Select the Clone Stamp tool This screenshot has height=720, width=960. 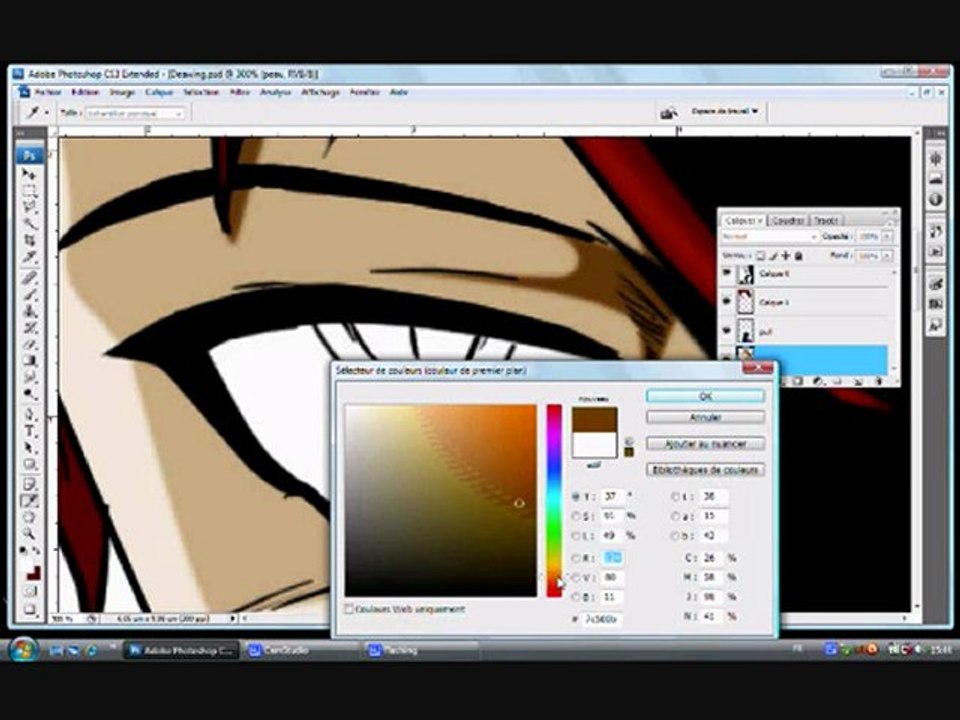(x=29, y=311)
